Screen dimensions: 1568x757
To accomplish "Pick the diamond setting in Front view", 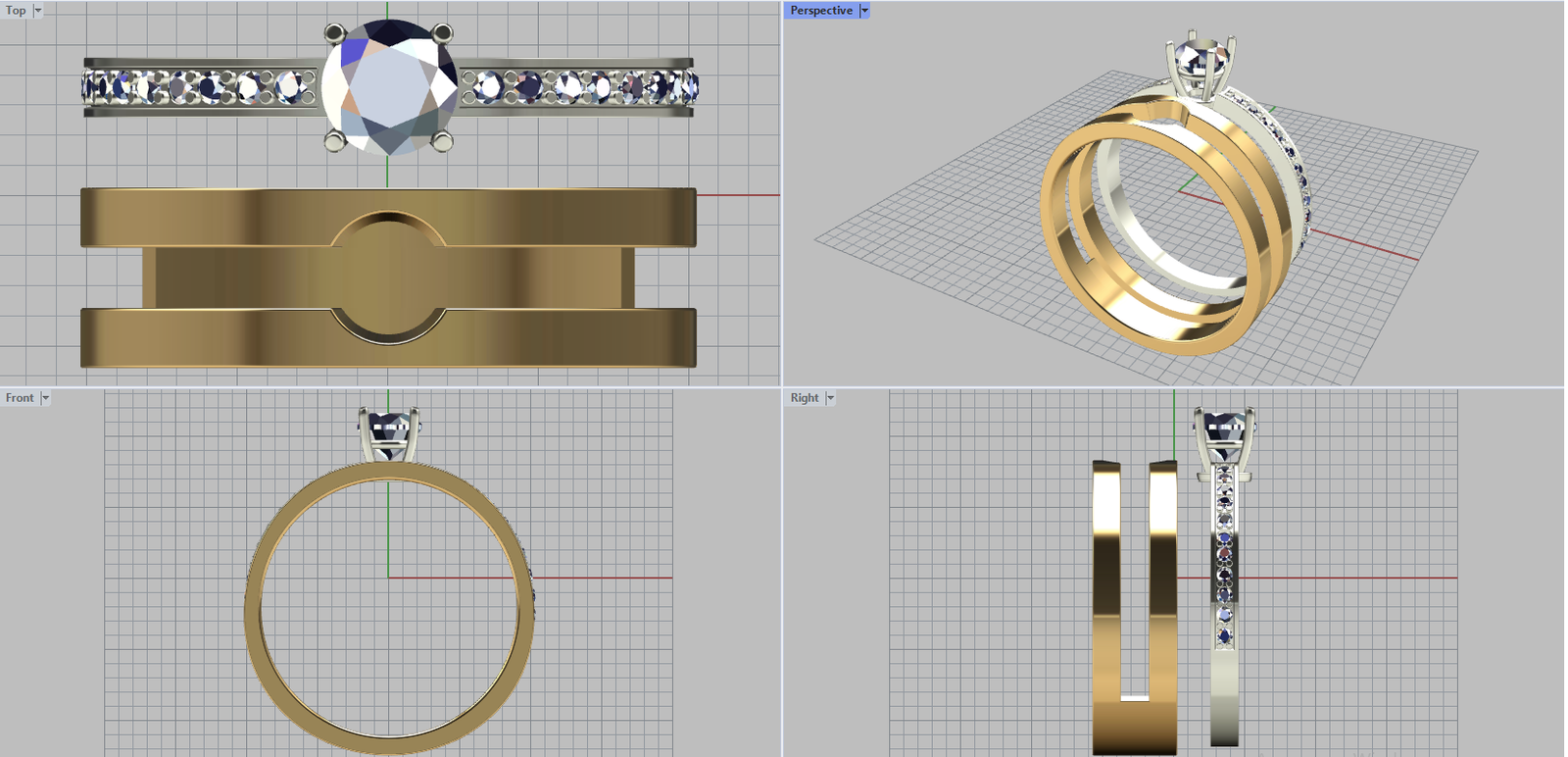I will tap(389, 431).
